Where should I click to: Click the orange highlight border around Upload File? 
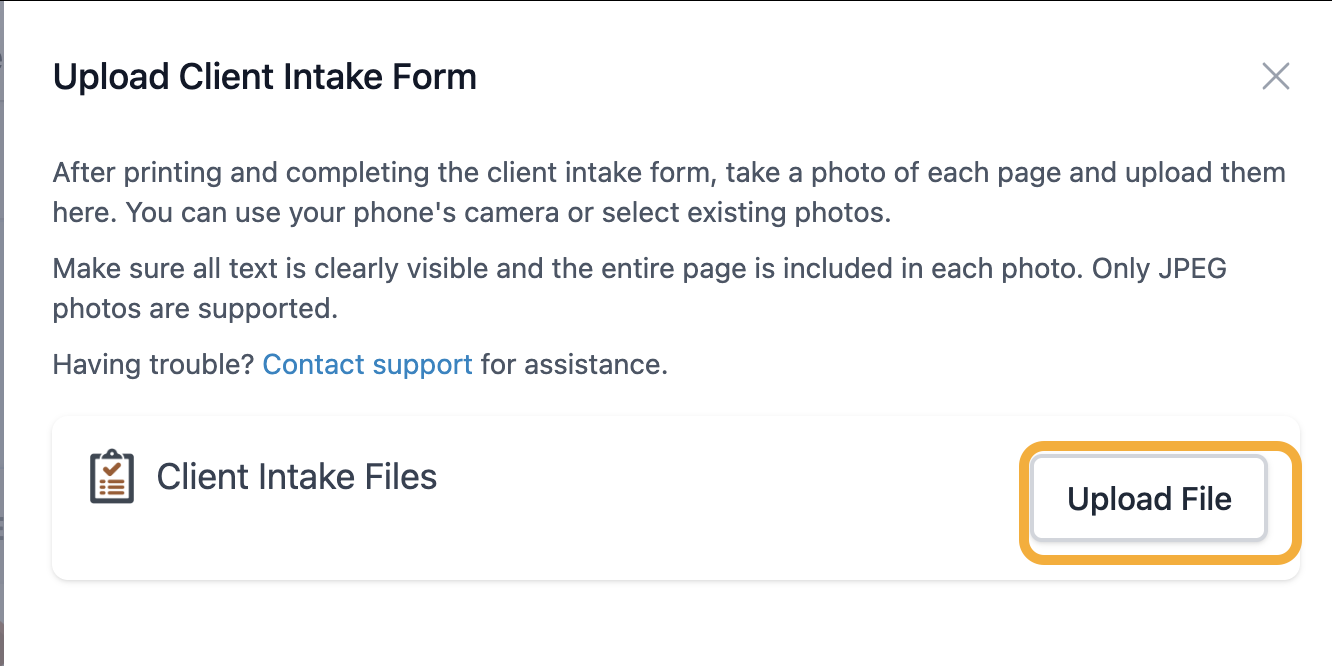tap(1161, 446)
